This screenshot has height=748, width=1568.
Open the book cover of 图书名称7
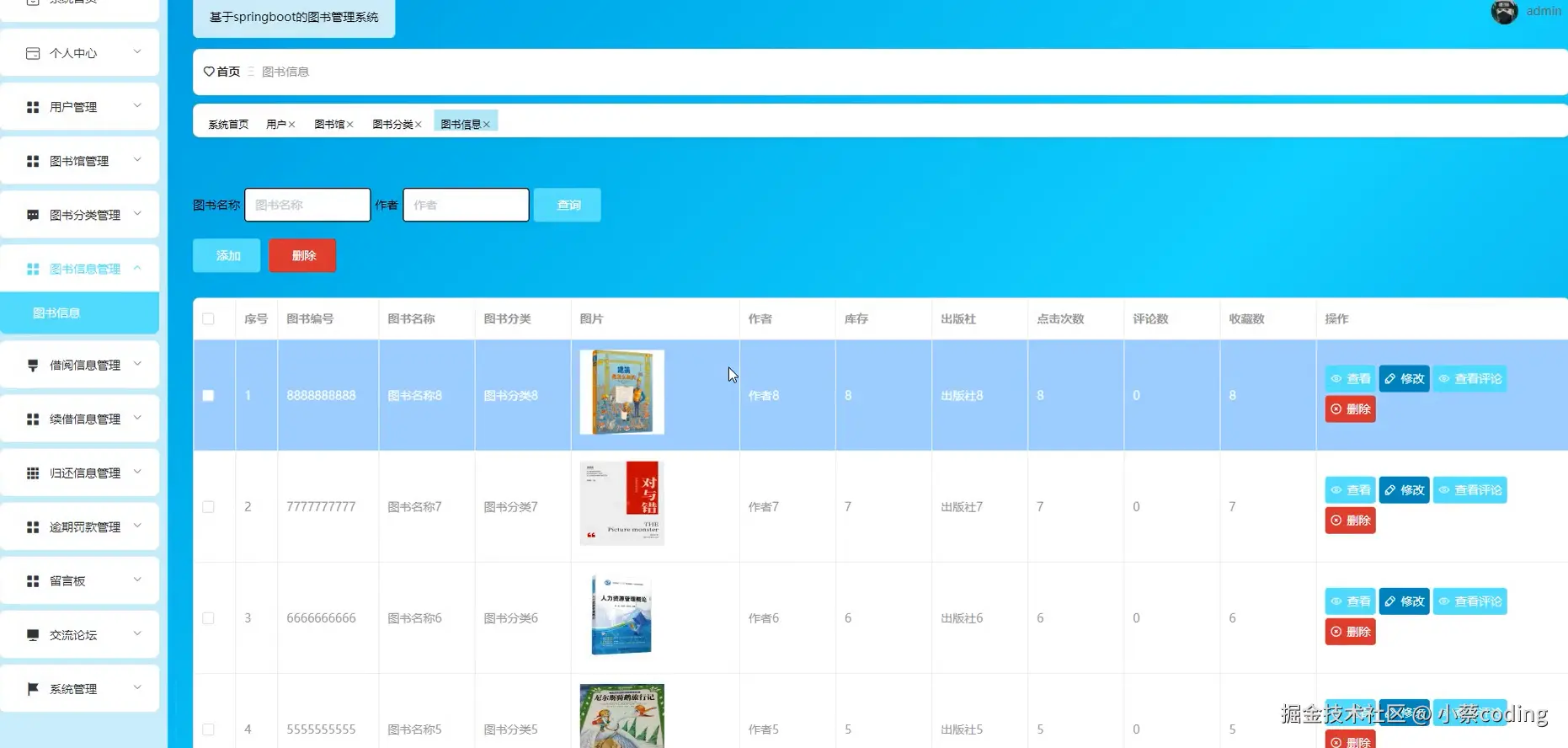(622, 504)
